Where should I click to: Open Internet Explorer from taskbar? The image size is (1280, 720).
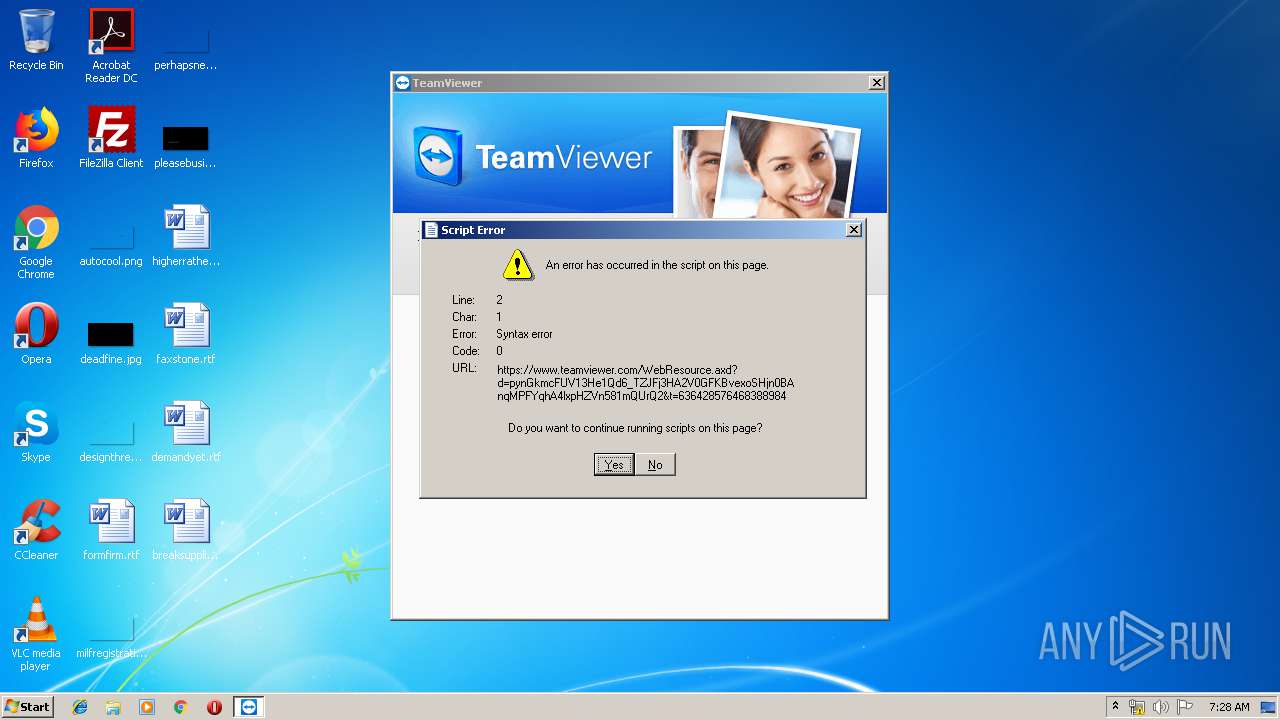pos(80,707)
